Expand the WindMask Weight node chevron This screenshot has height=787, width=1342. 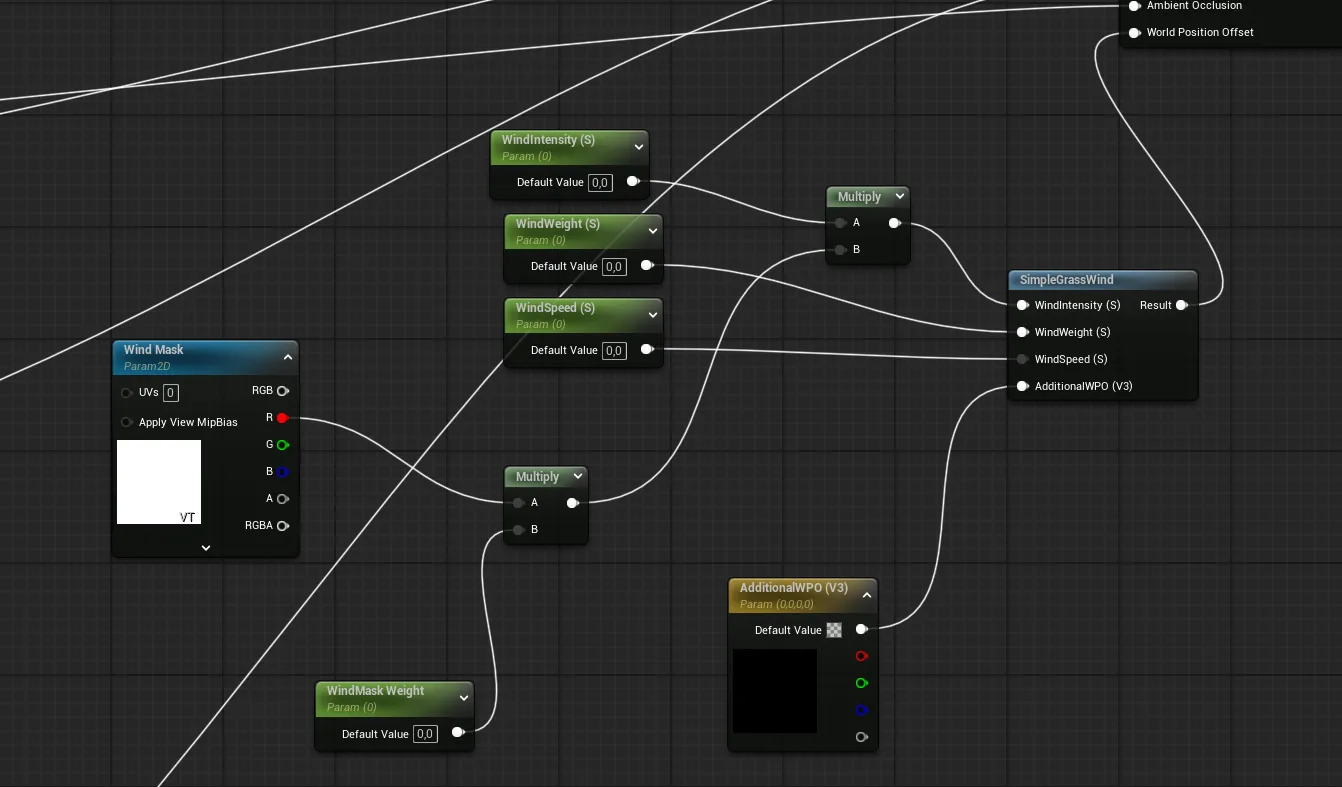coord(464,698)
